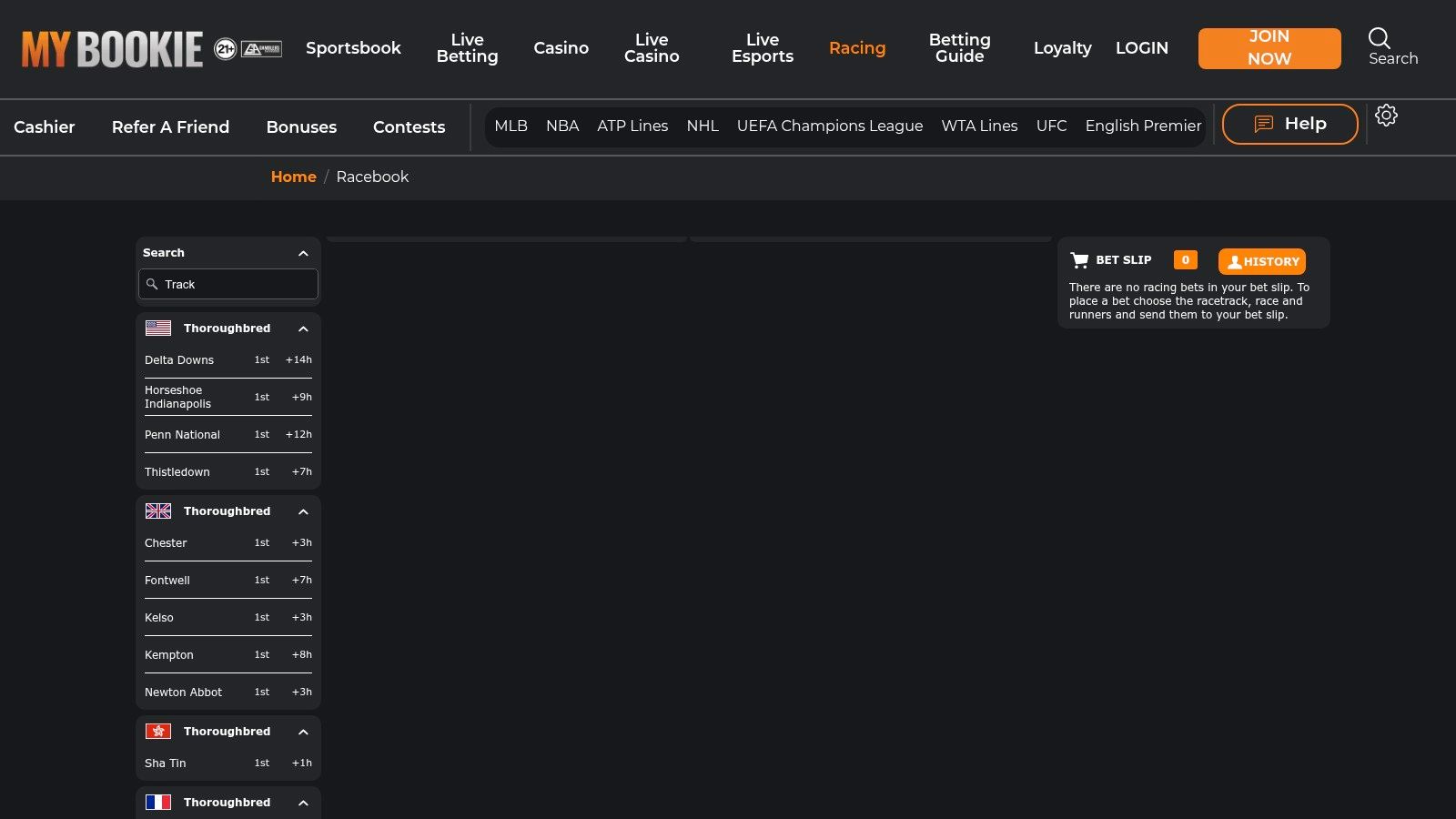Viewport: 1456px width, 819px height.
Task: Click the UK flag Thoroughbred icon
Action: coord(158,511)
